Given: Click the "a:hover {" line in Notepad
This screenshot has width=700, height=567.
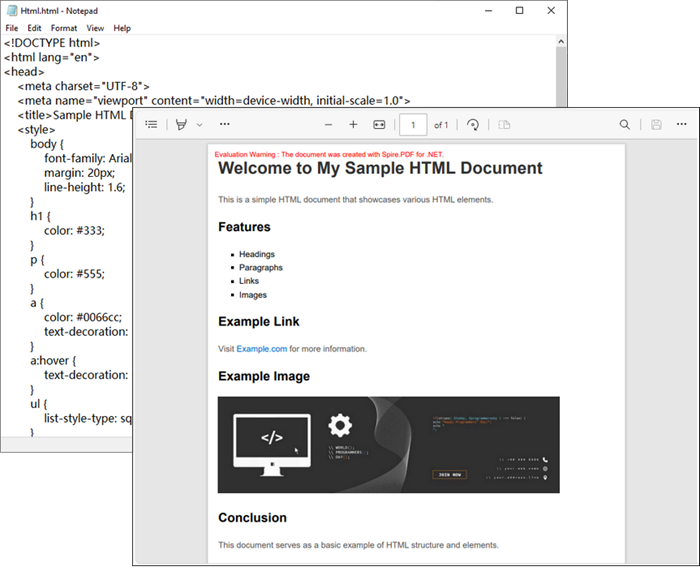Looking at the screenshot, I should [x=53, y=361].
